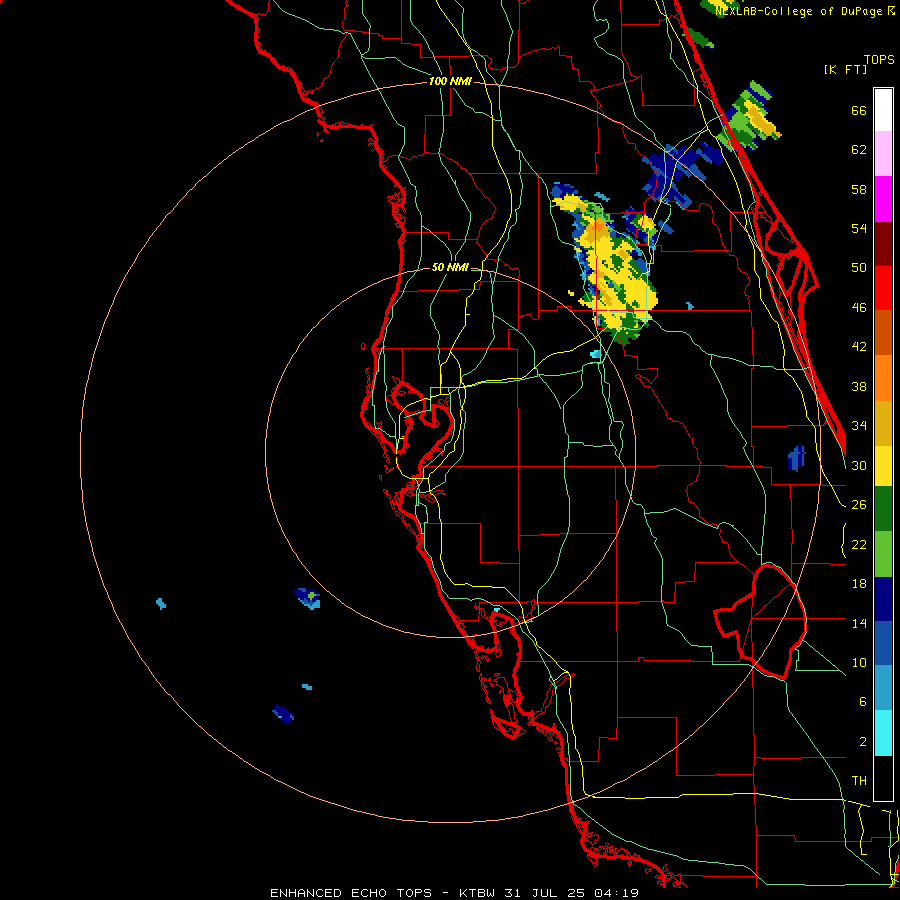Click the "TH" threshold label
900x900 pixels.
point(859,781)
